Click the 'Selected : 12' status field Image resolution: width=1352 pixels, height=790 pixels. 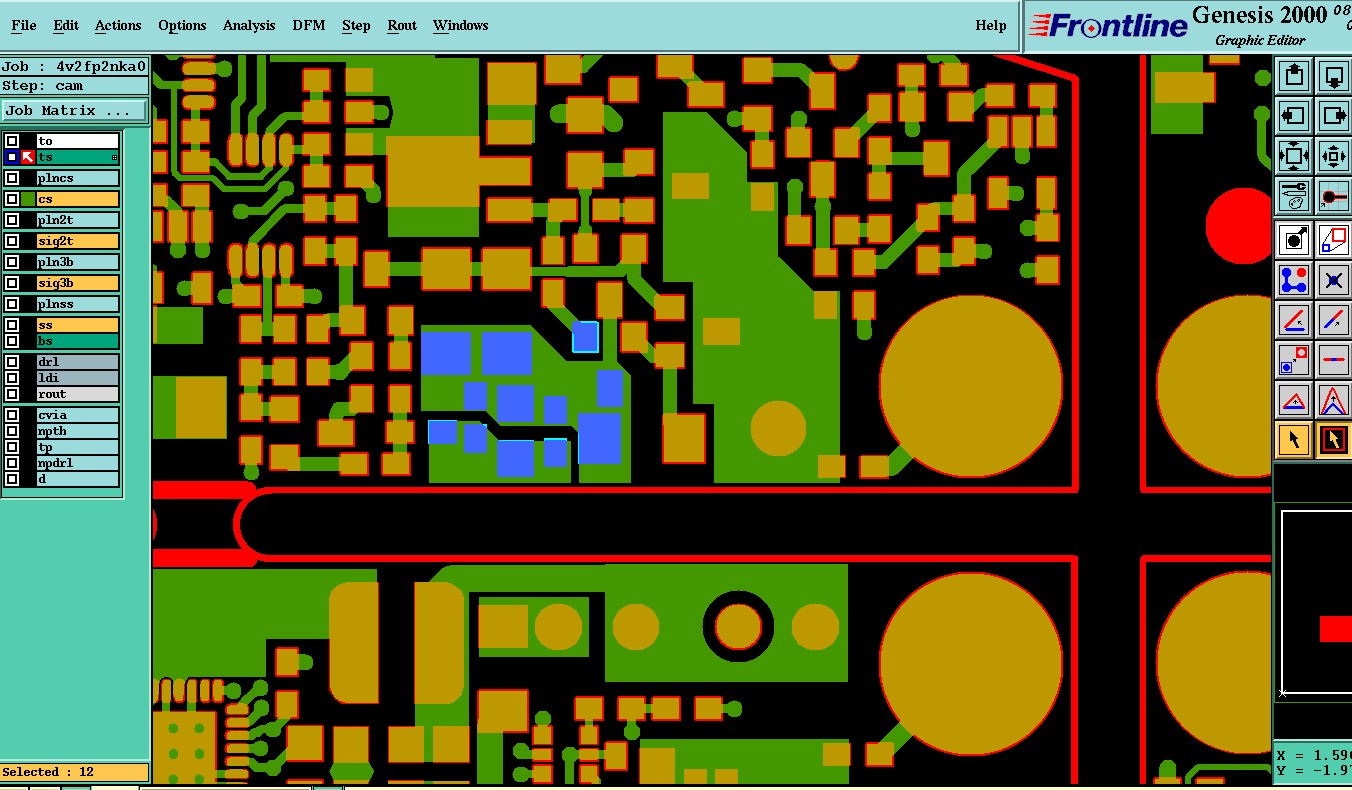tap(75, 772)
